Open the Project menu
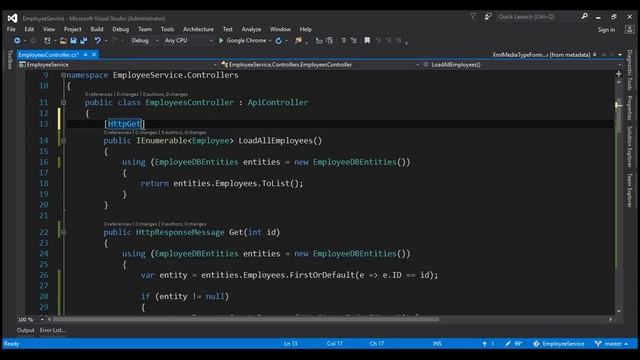640x360 pixels. pyautogui.click(x=73, y=29)
